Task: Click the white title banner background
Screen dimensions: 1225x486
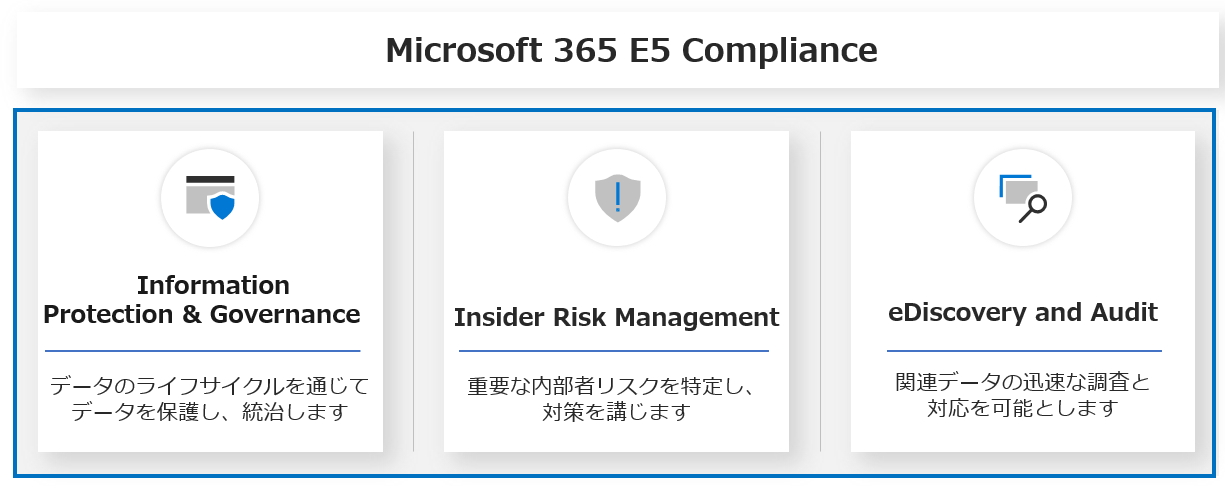Action: (200, 50)
